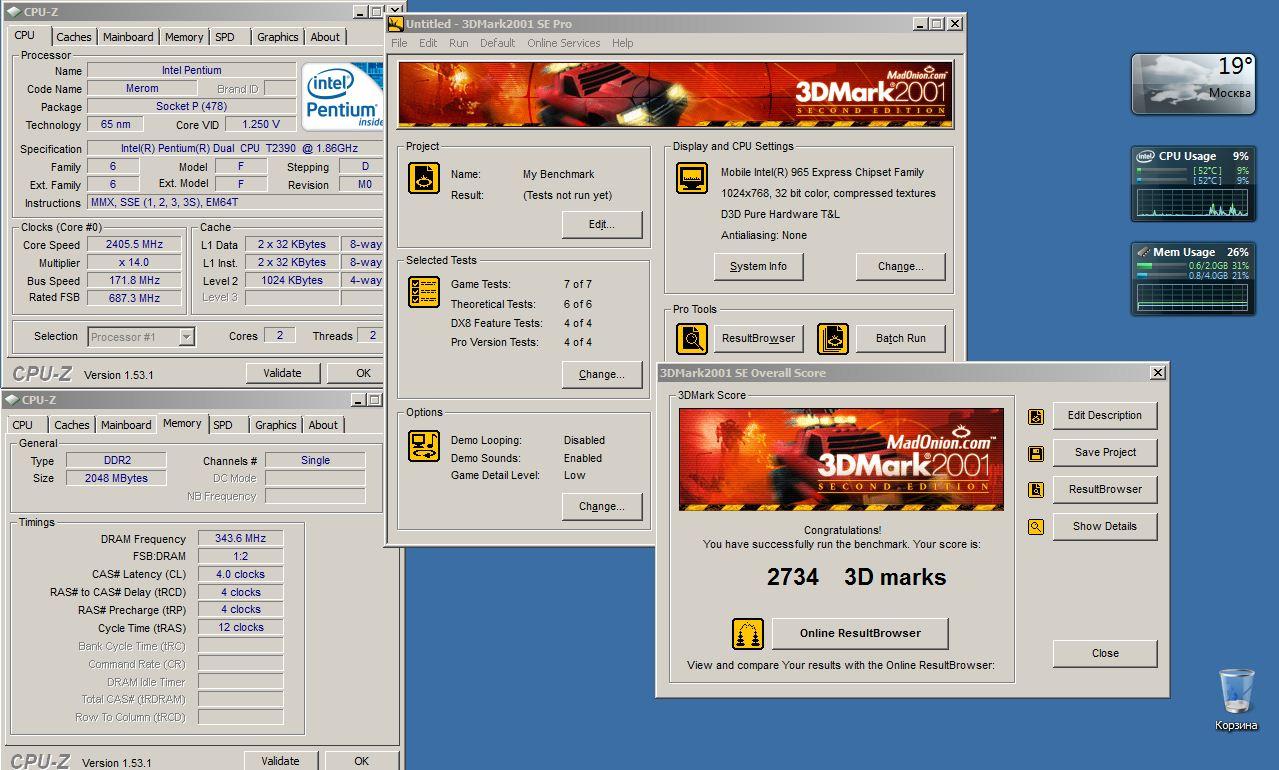
Task: Click the Edit Description button
Action: click(1105, 416)
